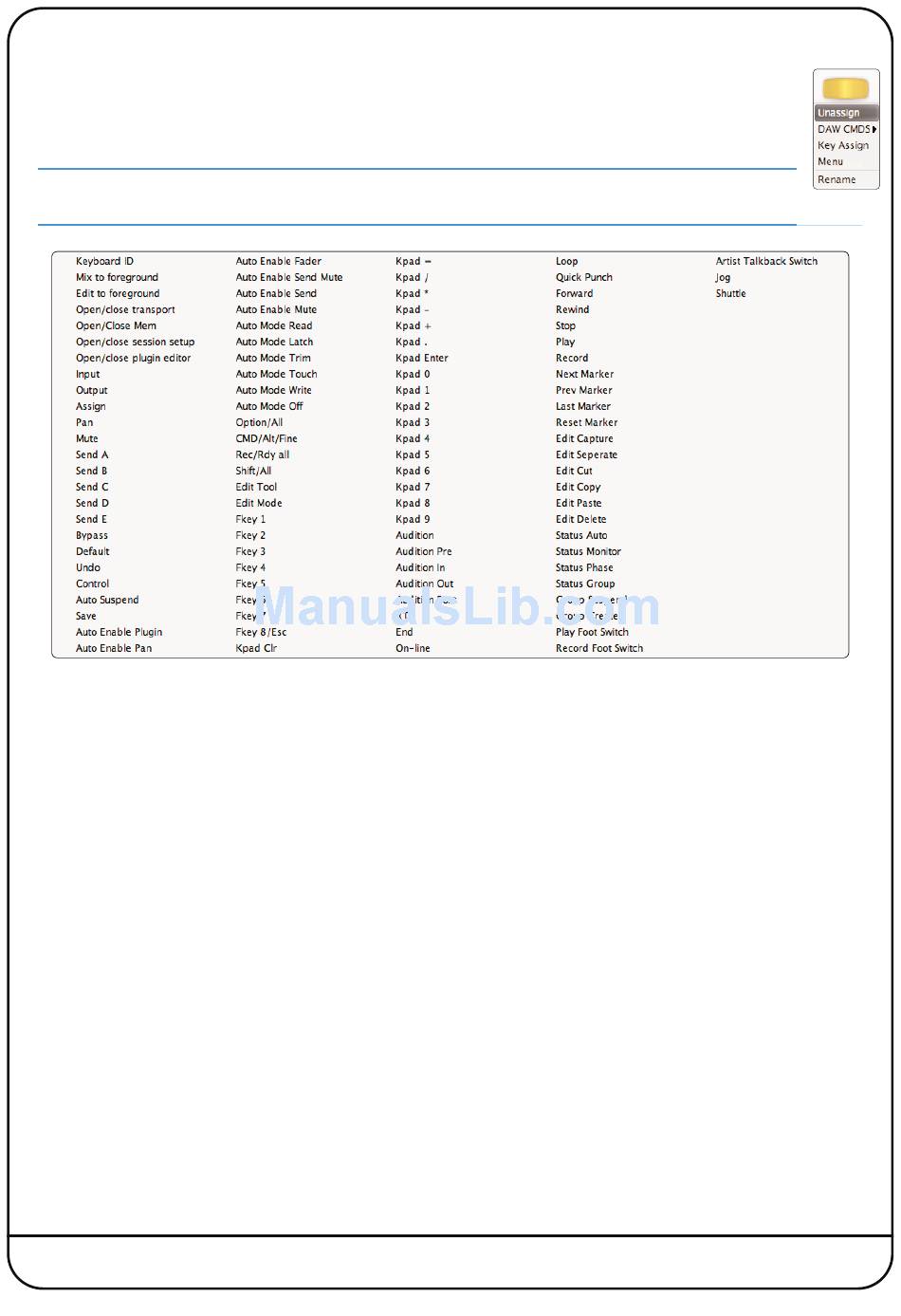Screen dimensions: 901x1316
Task: Choose Auto Mode Off
Action: 269,406
